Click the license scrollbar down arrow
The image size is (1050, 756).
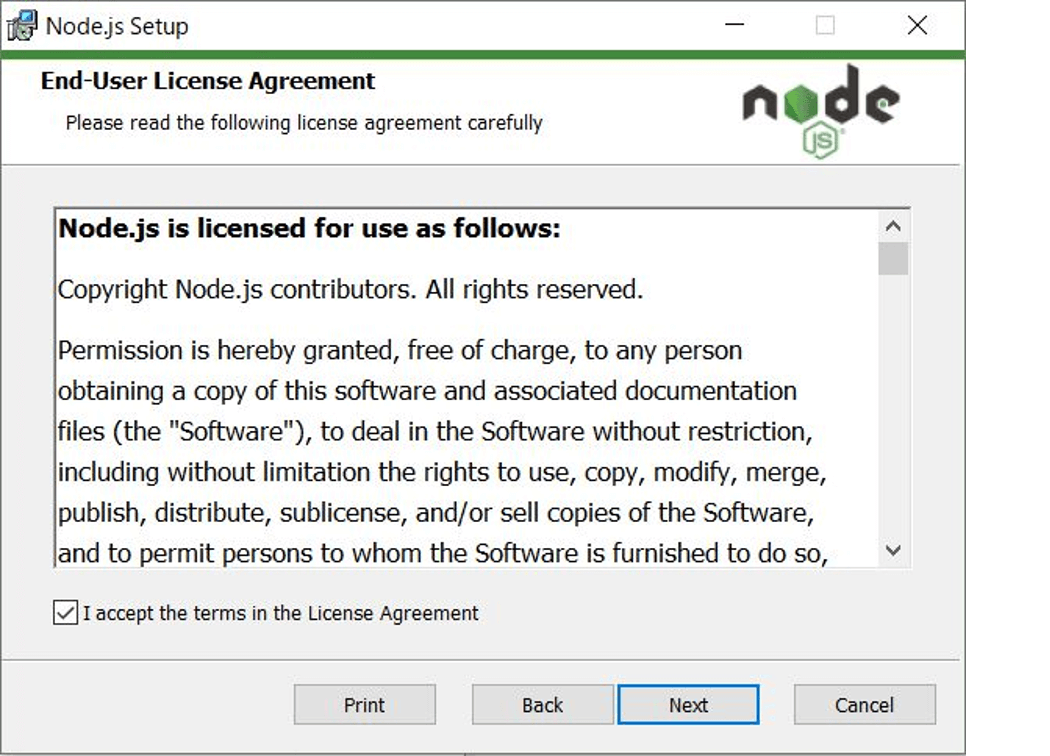[x=893, y=550]
